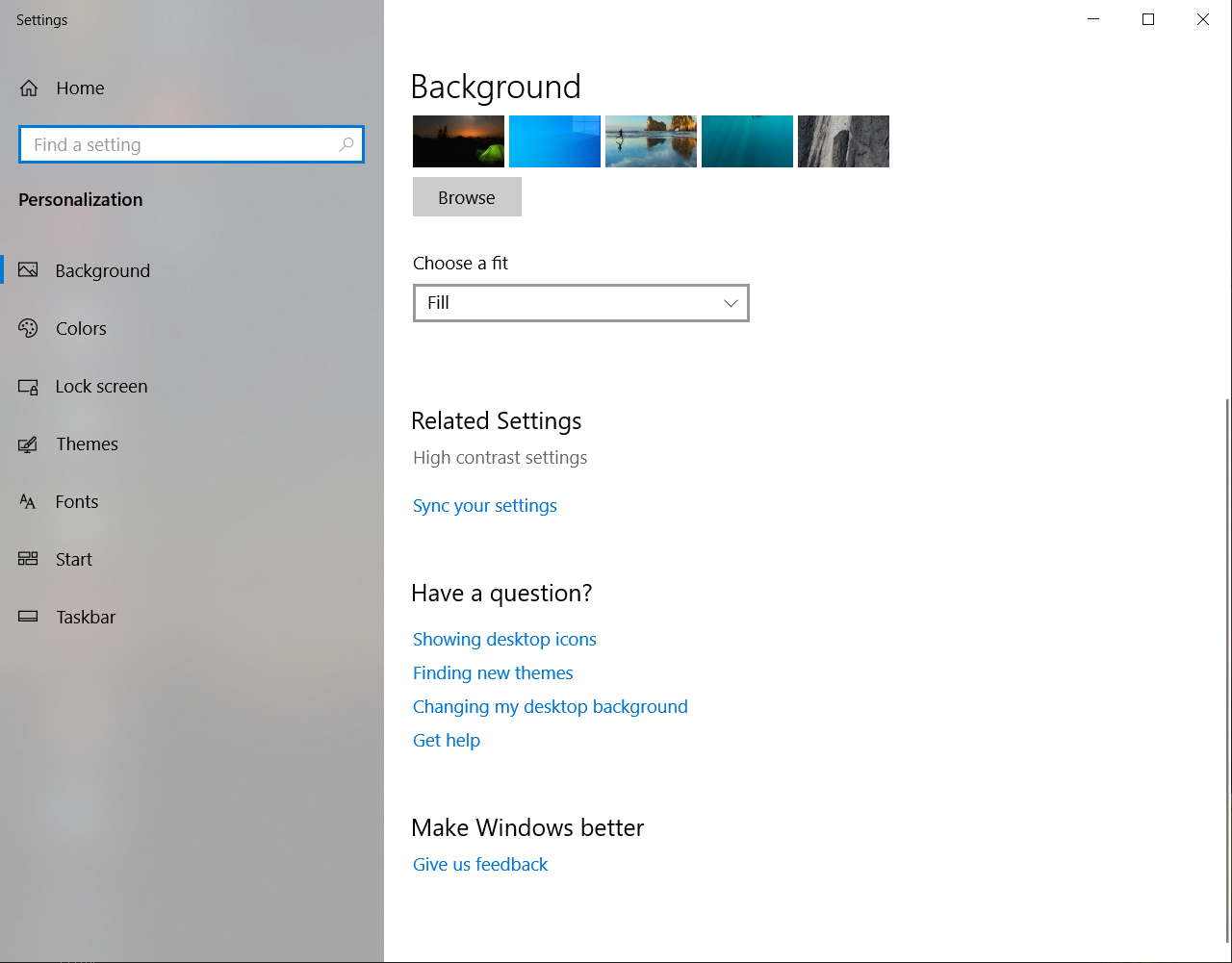Choose the gray rock cliff wallpaper
Viewport: 1232px width, 963px height.
tap(843, 141)
